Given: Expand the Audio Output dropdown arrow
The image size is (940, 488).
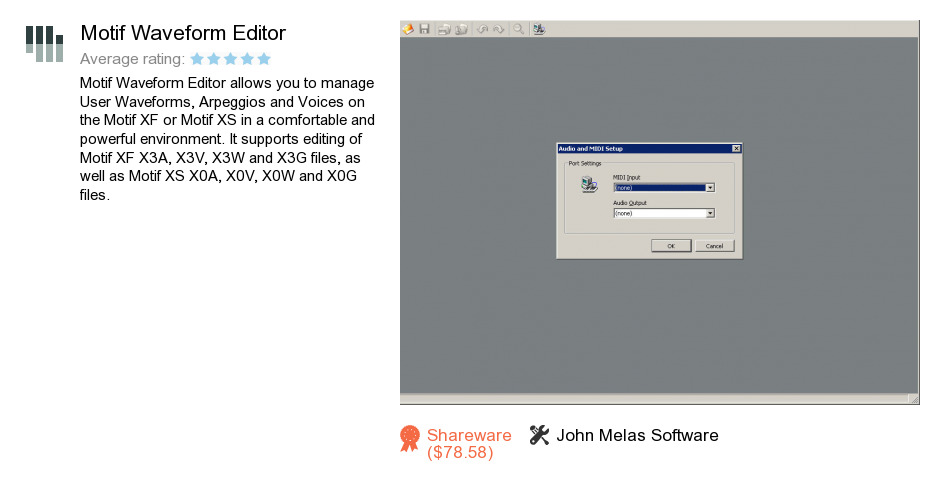Looking at the screenshot, I should [x=710, y=213].
